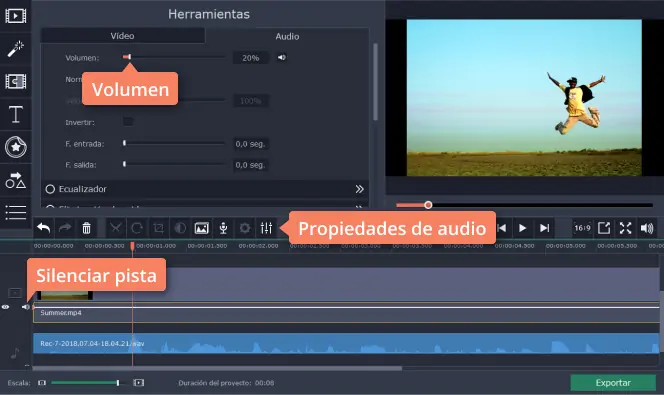Click the F. entrada 0,0 seg. field
The image size is (664, 395).
point(251,144)
